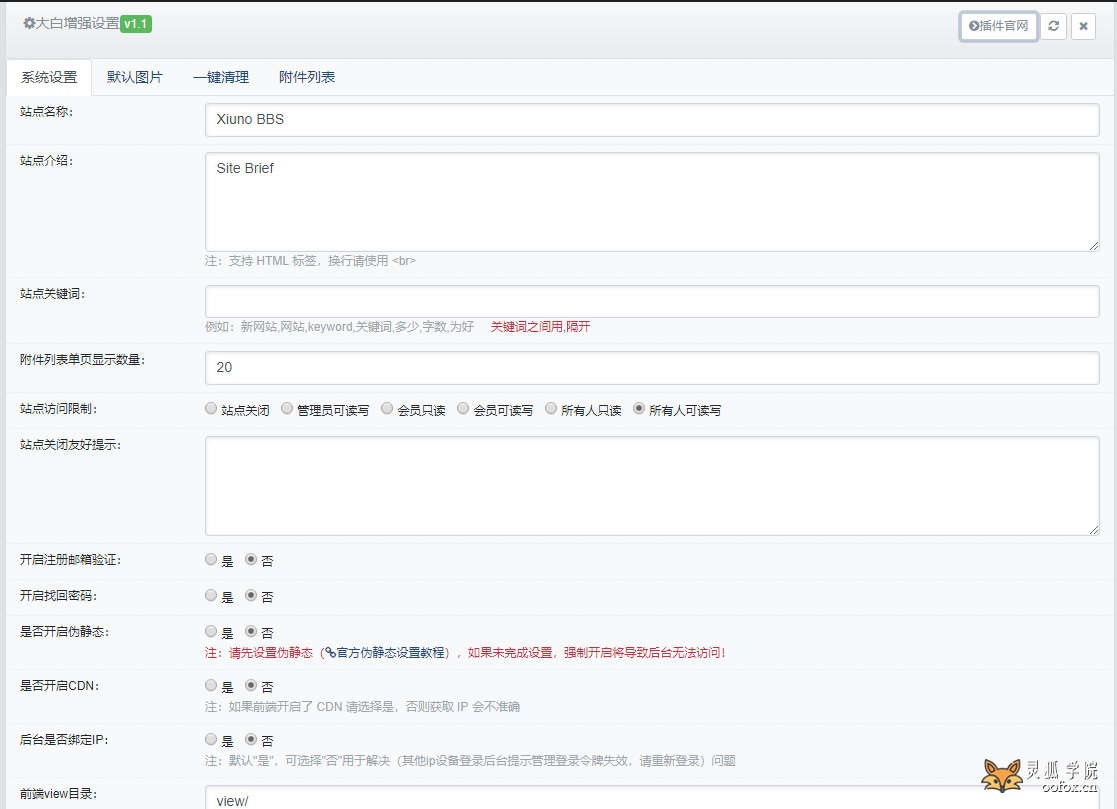Click the refresh icon in the header
Screen dimensions: 1117x809
click(x=1053, y=26)
